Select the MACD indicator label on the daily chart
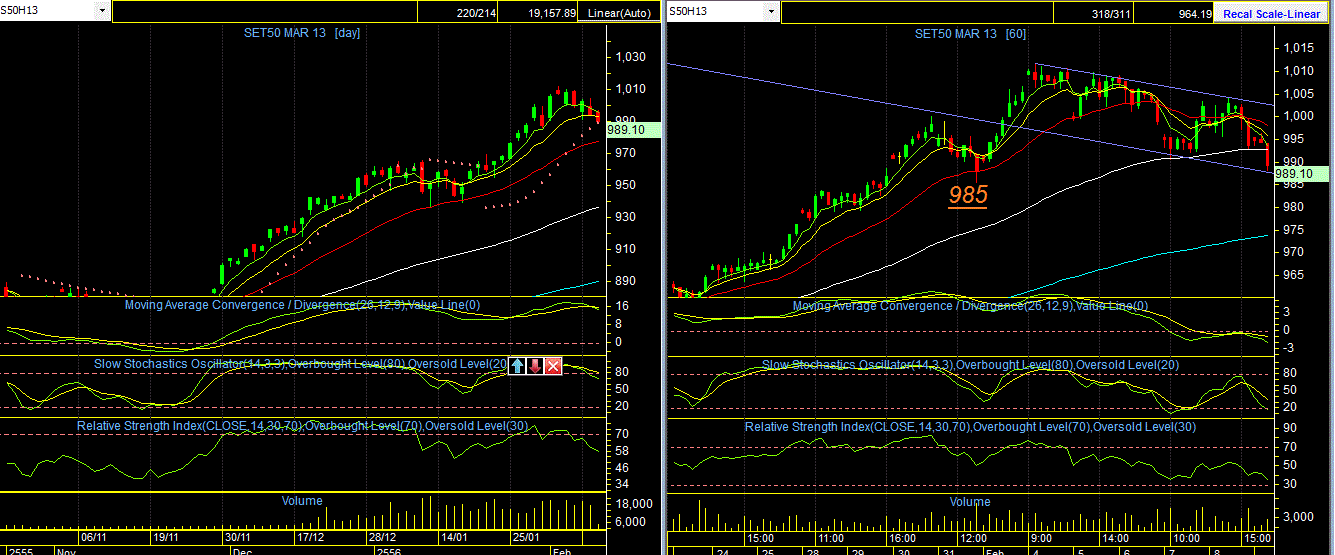 (302, 304)
